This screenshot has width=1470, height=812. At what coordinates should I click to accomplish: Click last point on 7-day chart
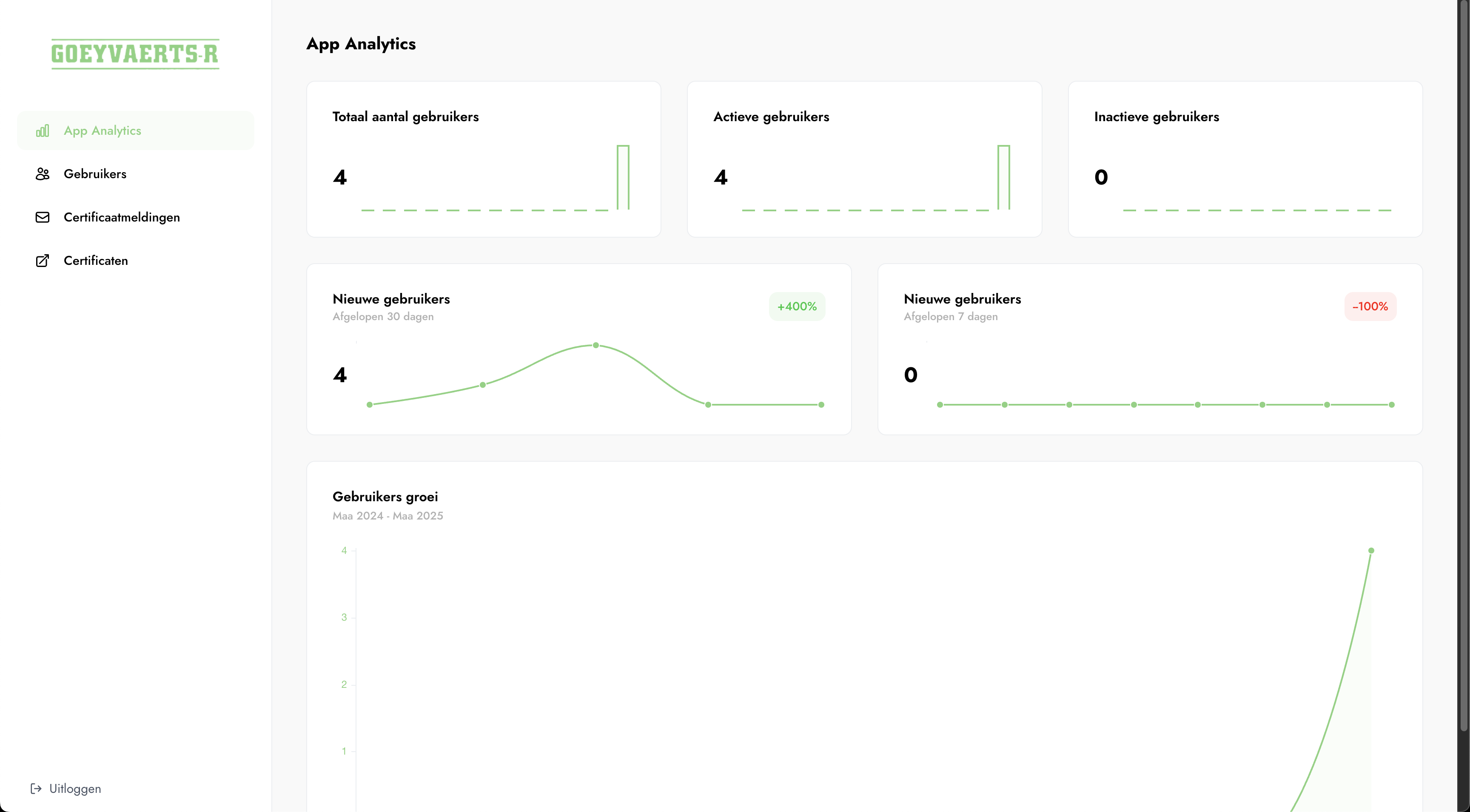coord(1391,405)
